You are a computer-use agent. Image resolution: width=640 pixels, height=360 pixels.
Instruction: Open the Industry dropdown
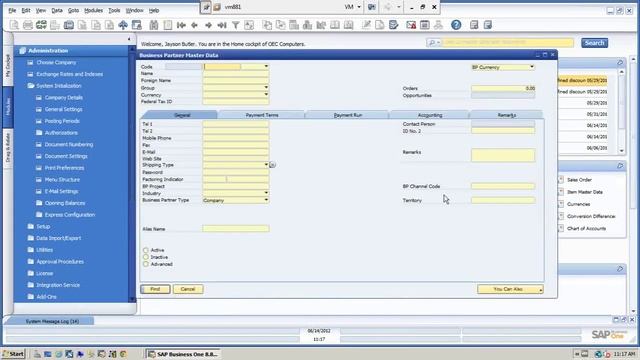[266, 193]
